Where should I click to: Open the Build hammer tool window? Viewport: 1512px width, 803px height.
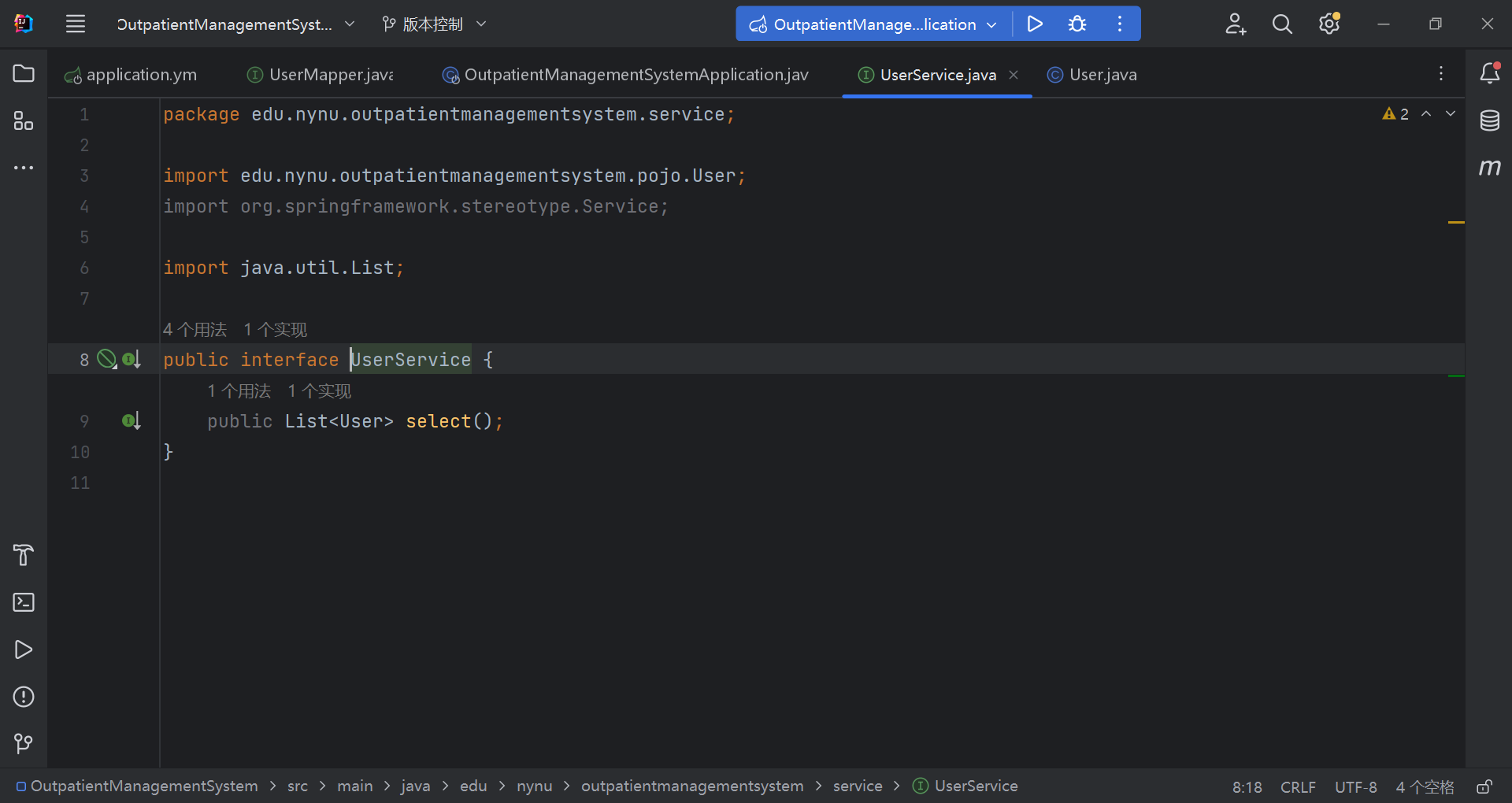pos(24,555)
